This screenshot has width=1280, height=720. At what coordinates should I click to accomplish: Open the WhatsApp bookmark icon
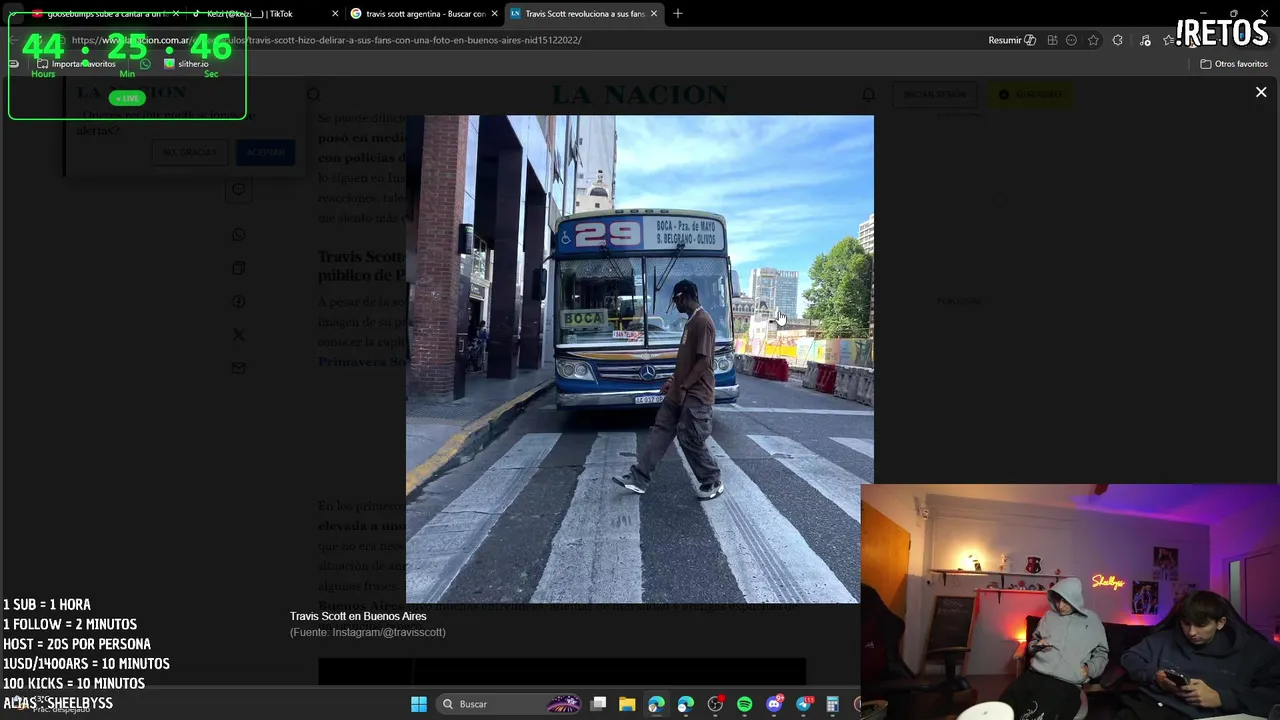click(145, 64)
